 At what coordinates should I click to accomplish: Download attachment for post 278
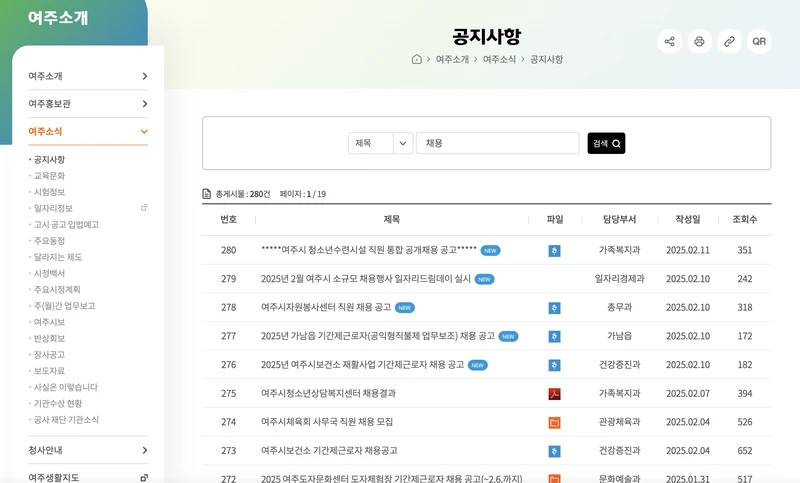pos(555,308)
